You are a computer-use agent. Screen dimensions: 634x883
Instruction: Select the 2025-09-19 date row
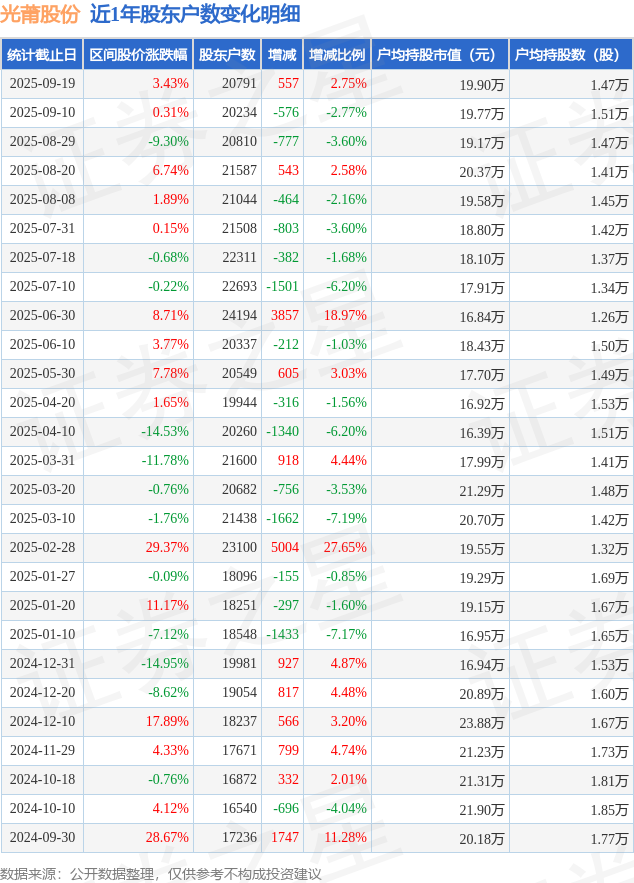tap(42, 84)
